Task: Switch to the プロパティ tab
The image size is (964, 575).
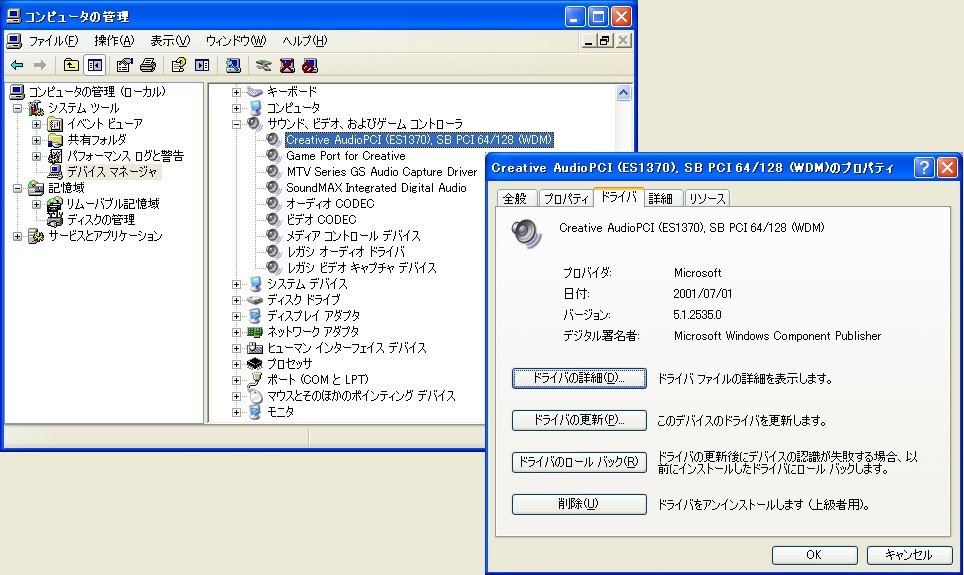Action: (x=566, y=198)
